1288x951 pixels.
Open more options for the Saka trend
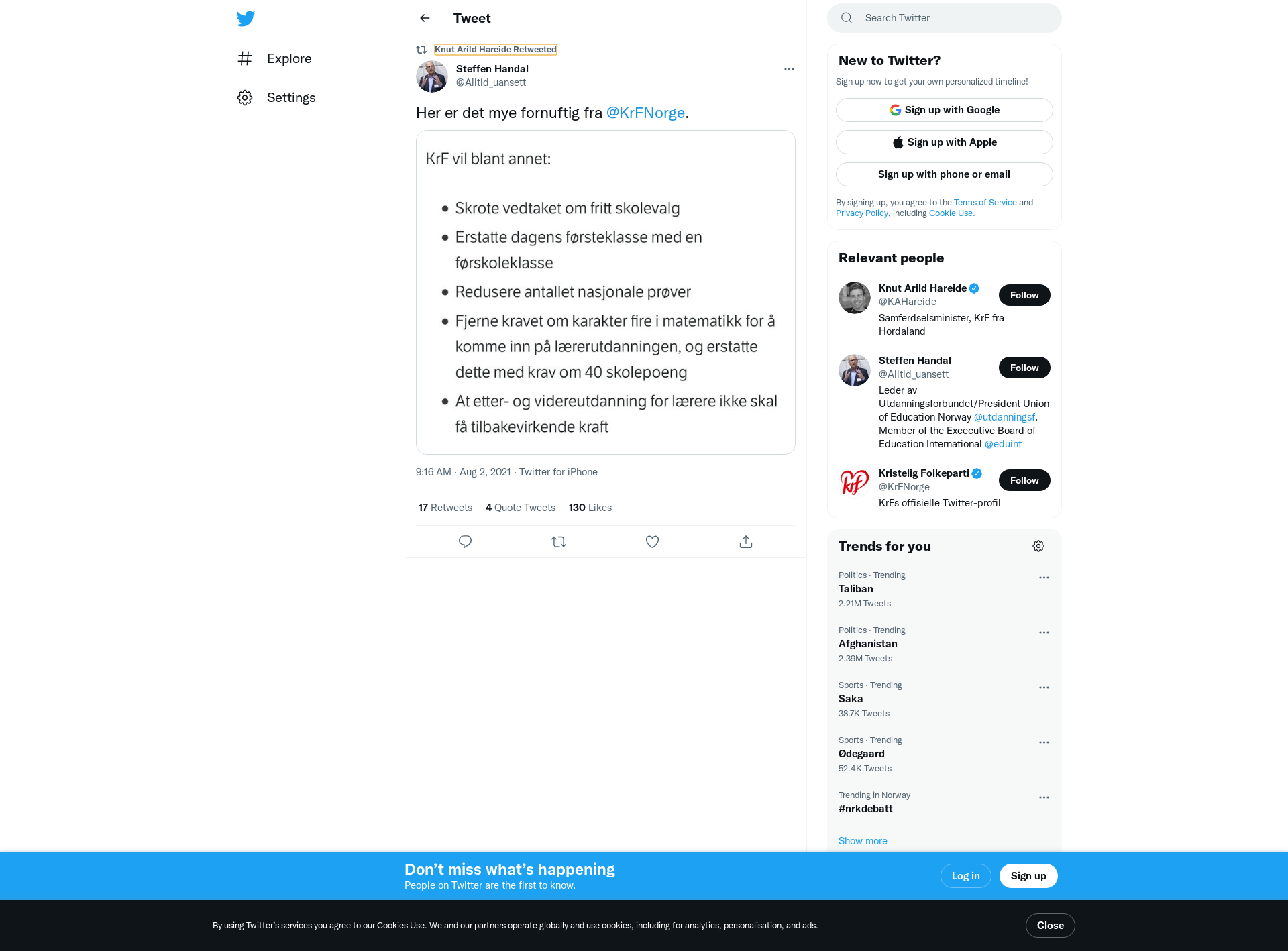(x=1044, y=687)
